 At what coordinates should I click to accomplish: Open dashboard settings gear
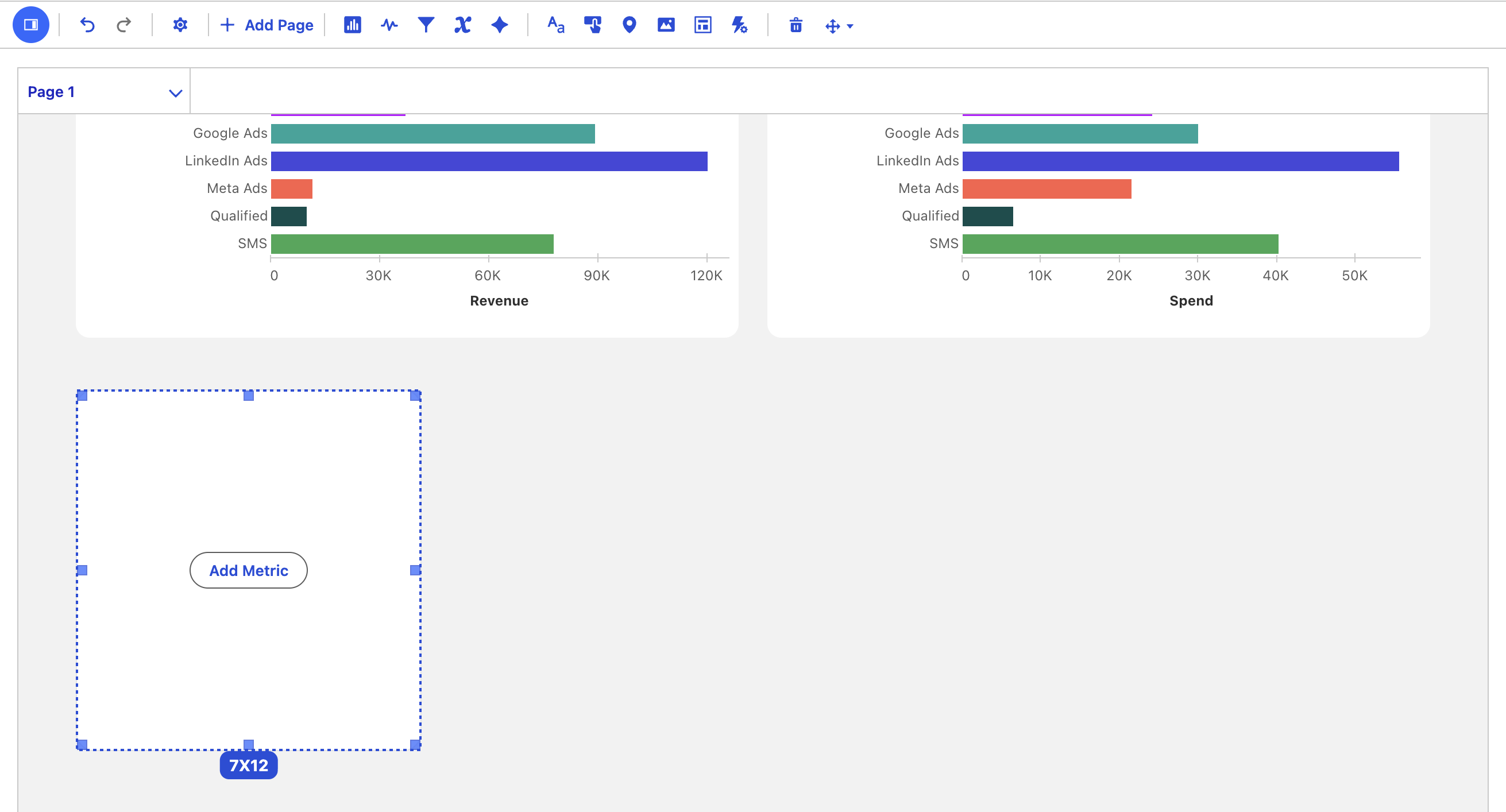click(x=180, y=25)
